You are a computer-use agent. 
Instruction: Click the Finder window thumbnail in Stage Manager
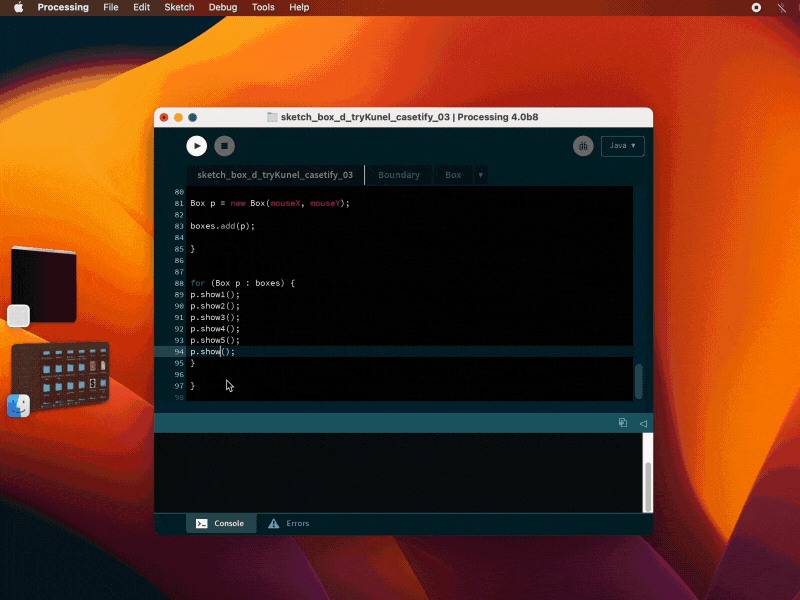(x=60, y=373)
